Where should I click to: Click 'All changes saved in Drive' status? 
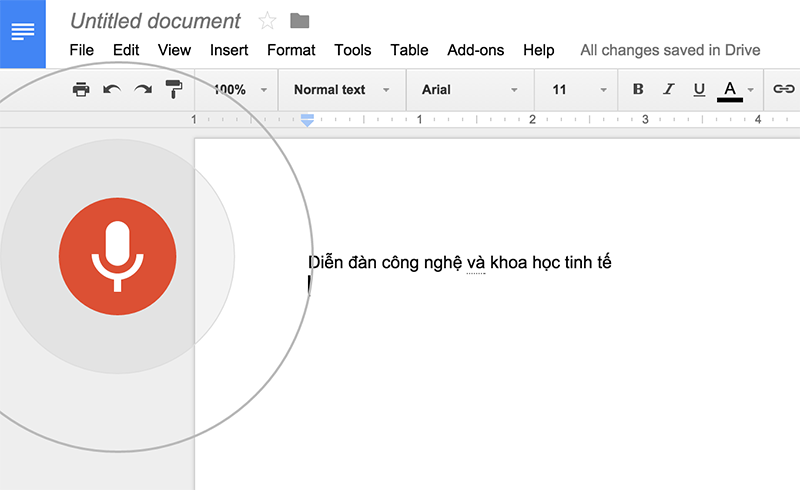[670, 50]
